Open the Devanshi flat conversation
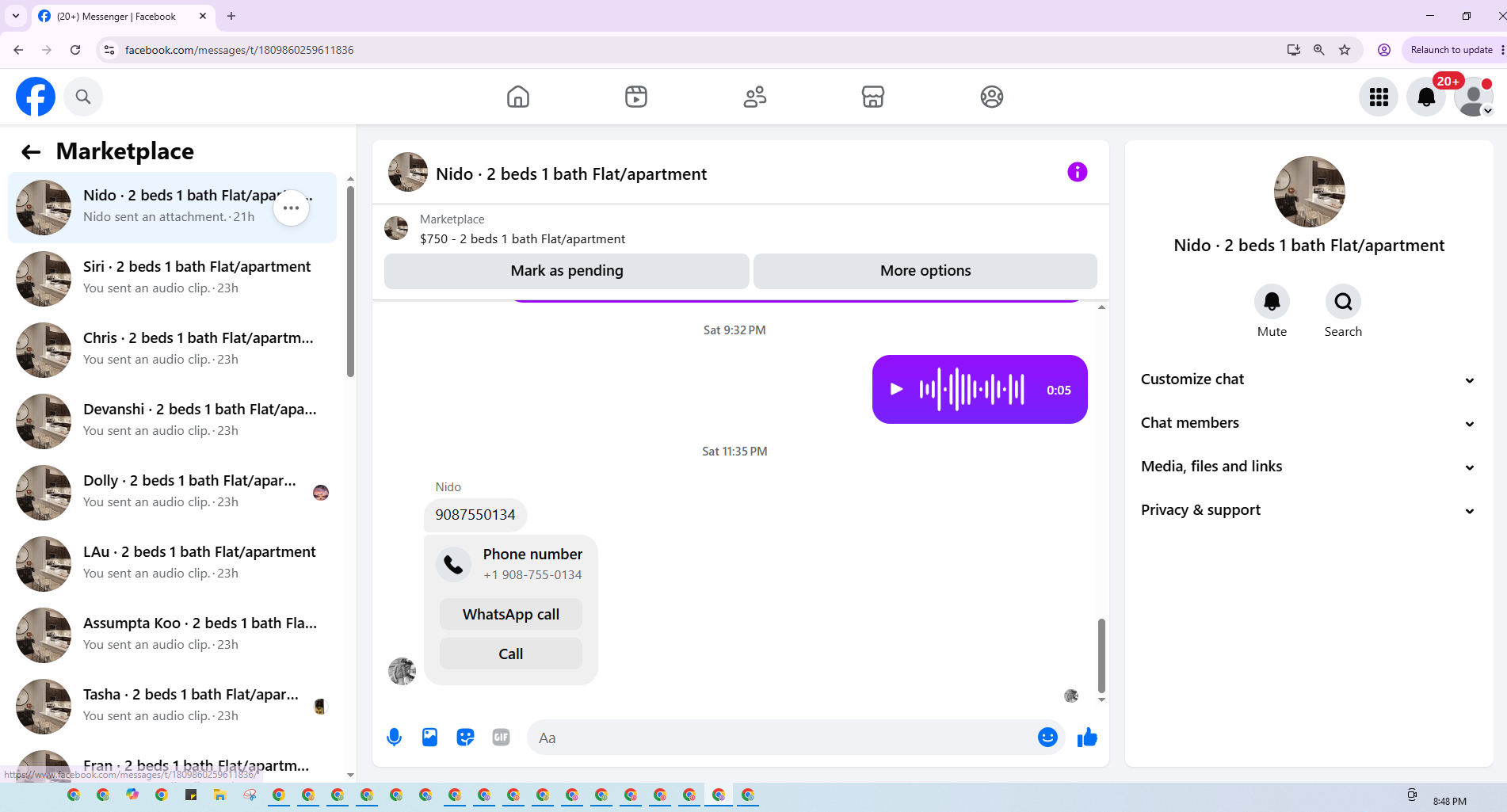The width and height of the screenshot is (1507, 812). click(x=172, y=421)
